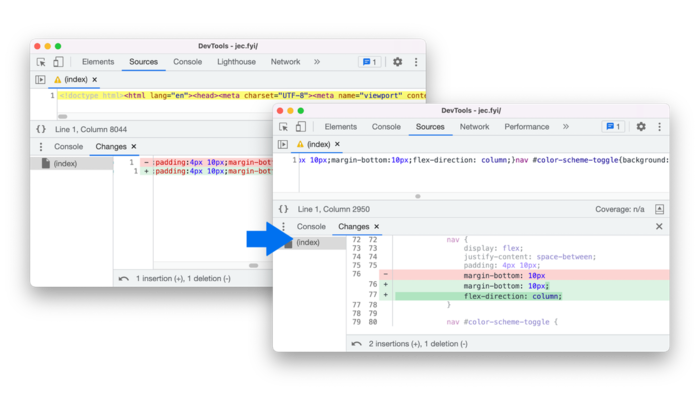The width and height of the screenshot is (700, 394).
Task: Toggle device toolbar in front DevTools window
Action: tap(301, 127)
